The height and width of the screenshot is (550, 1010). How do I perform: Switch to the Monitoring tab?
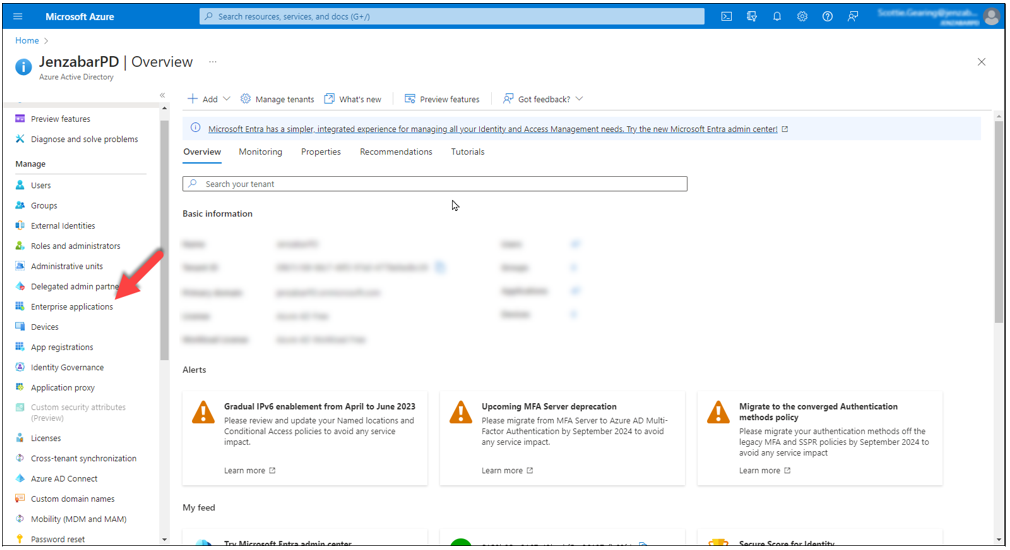[x=260, y=152]
